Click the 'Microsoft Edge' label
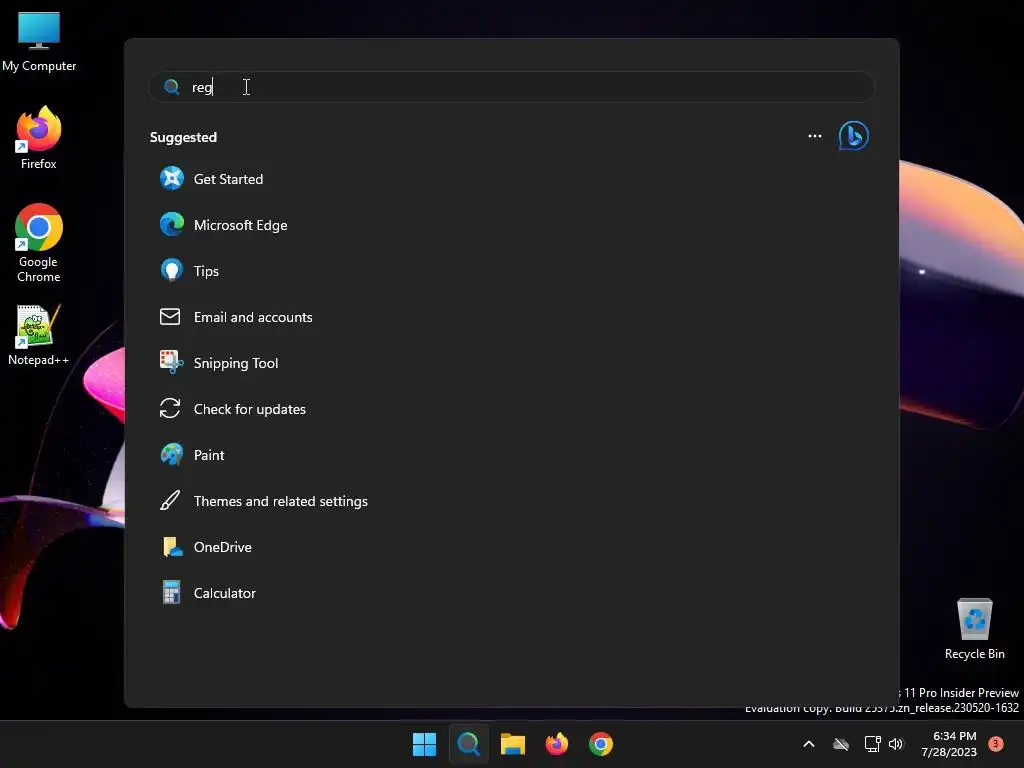 pyautogui.click(x=240, y=225)
